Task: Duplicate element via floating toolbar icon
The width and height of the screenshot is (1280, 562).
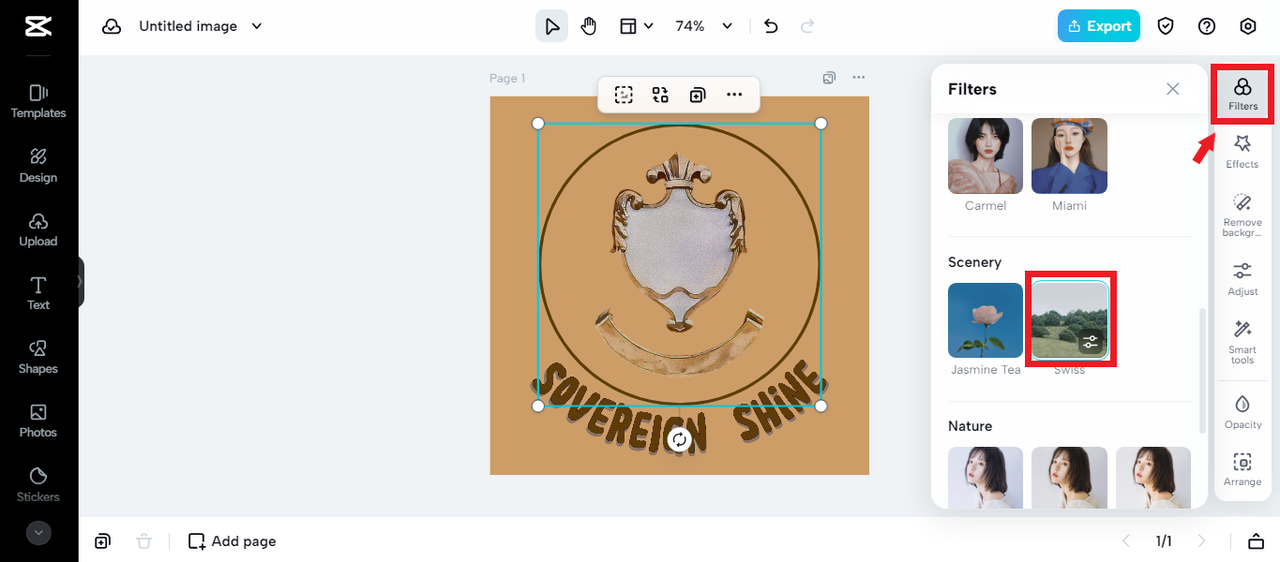Action: point(697,95)
